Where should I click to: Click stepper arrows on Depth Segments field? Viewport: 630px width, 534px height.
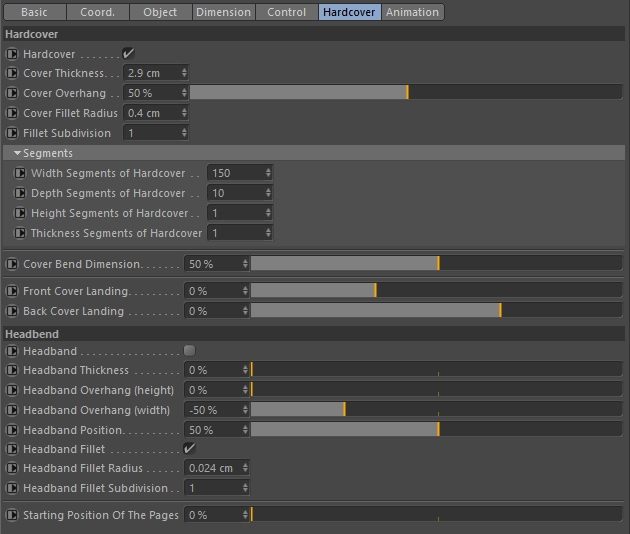click(268, 193)
